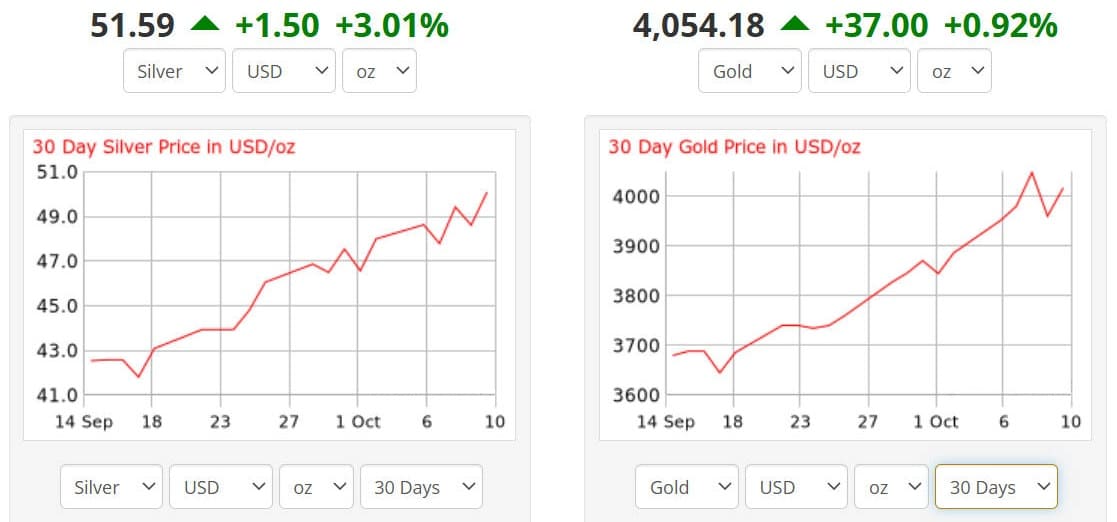The height and width of the screenshot is (522, 1117).
Task: Expand the oz unit dropdown above the silver chart
Action: [379, 72]
